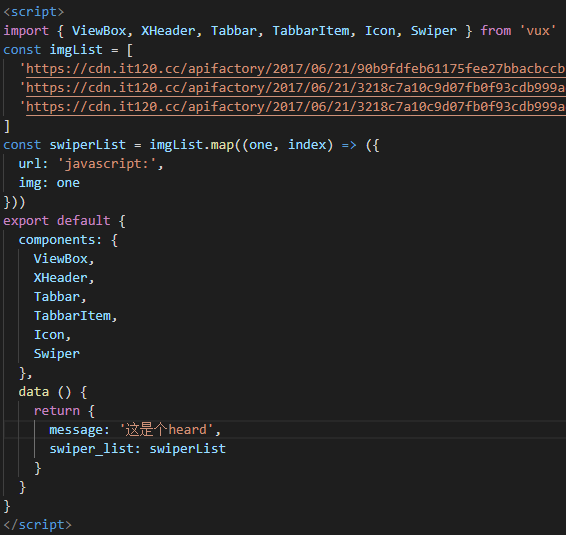The image size is (566, 535).
Task: Click Icon in the import statement
Action: [380, 31]
